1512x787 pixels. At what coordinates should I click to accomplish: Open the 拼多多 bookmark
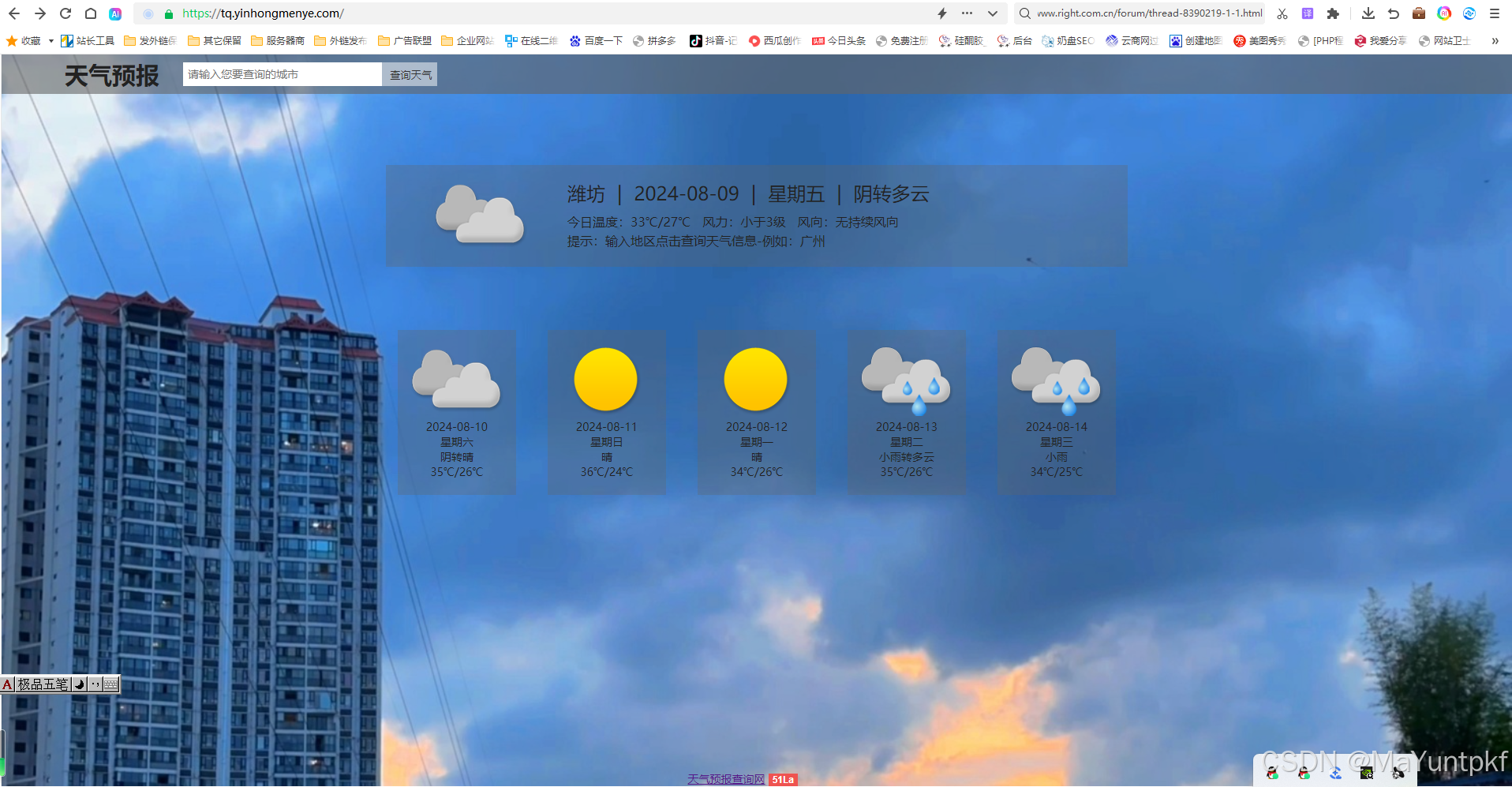[x=654, y=41]
